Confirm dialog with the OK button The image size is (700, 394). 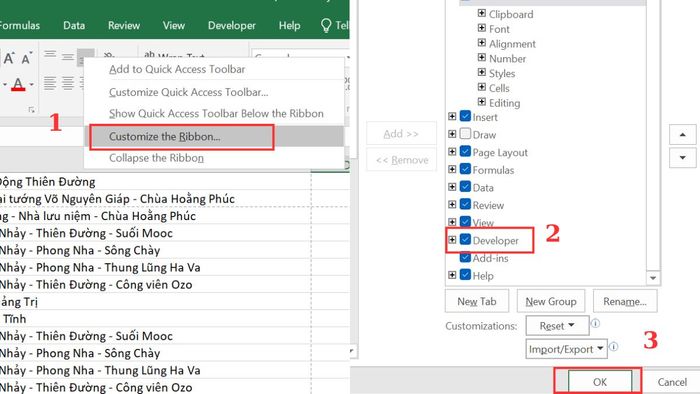click(600, 382)
